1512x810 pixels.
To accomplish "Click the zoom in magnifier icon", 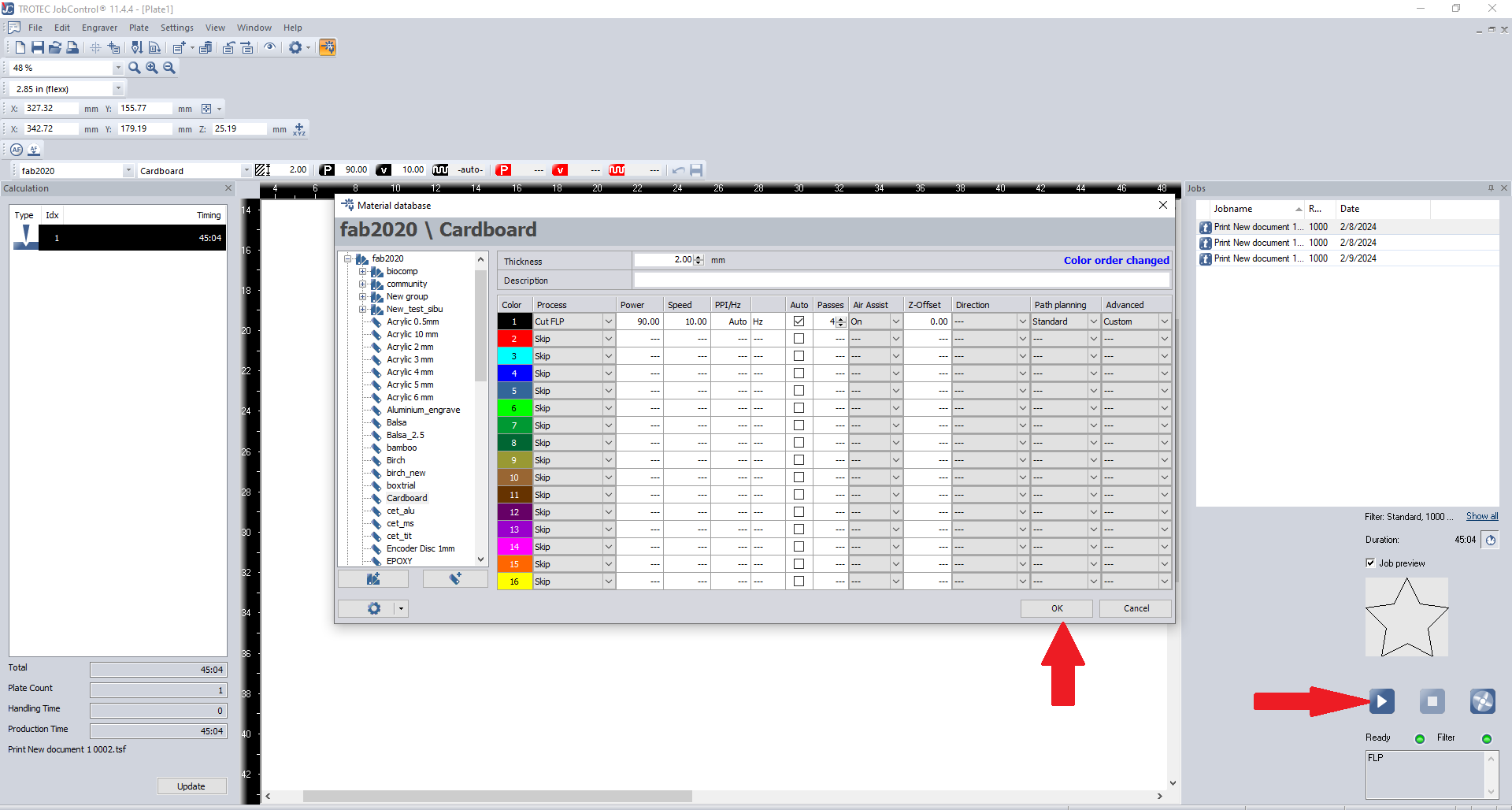I will tap(152, 69).
